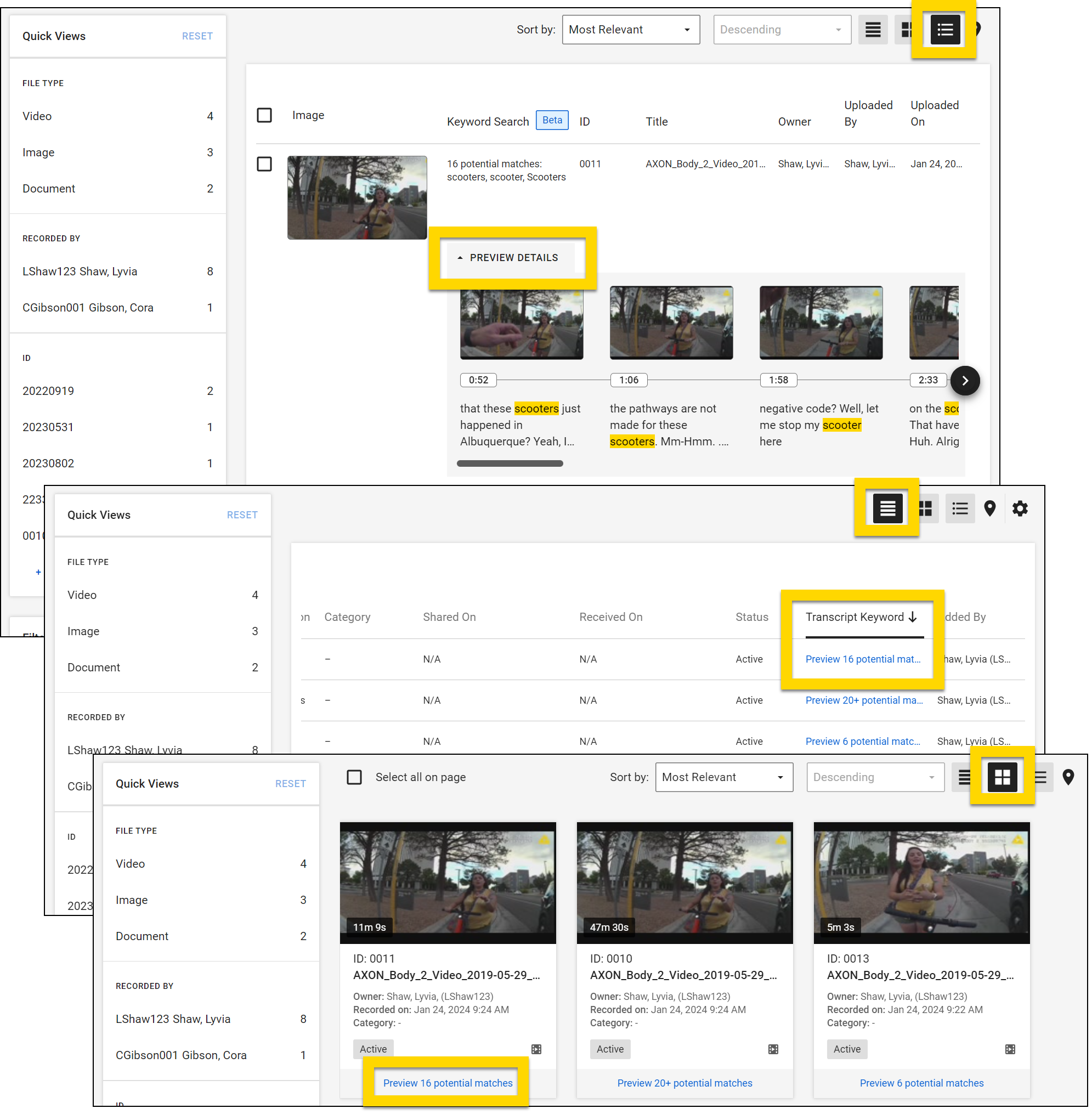
Task: Open the top Most Relevant sort dropdown
Action: pyautogui.click(x=630, y=30)
